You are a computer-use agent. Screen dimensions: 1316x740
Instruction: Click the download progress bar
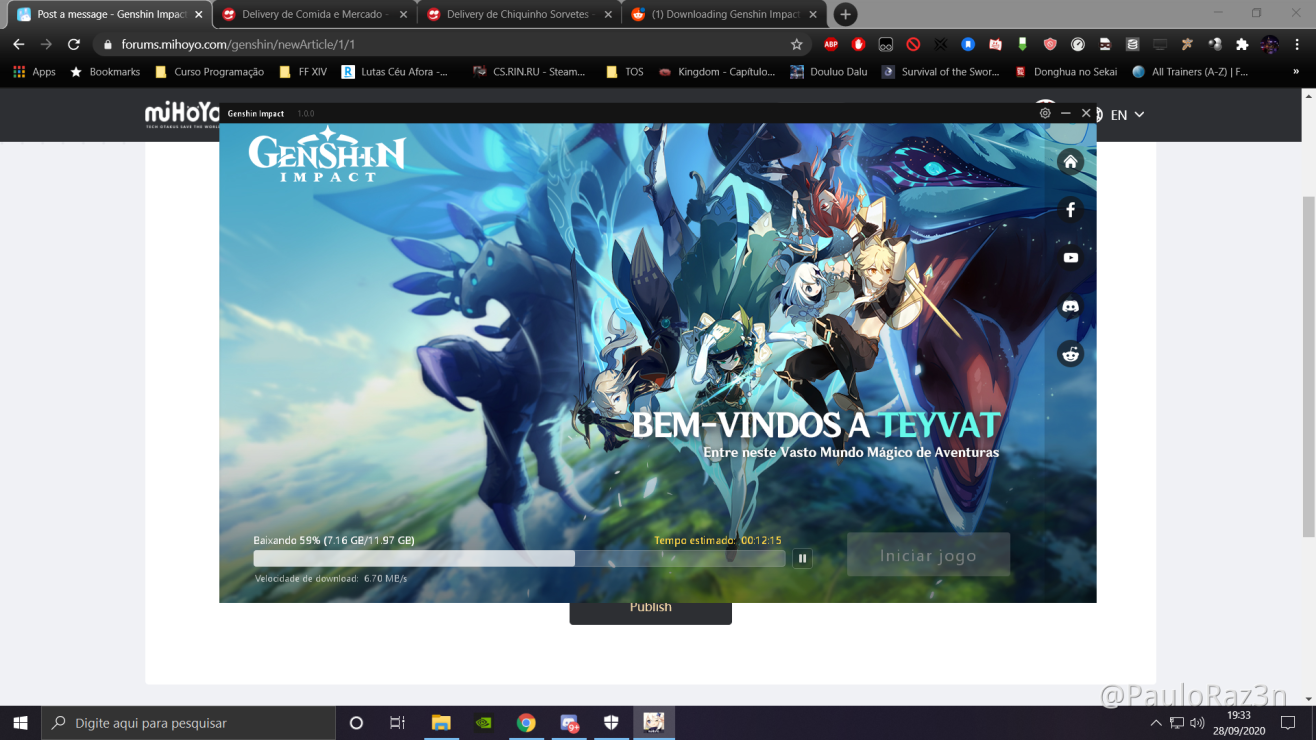pyautogui.click(x=519, y=559)
